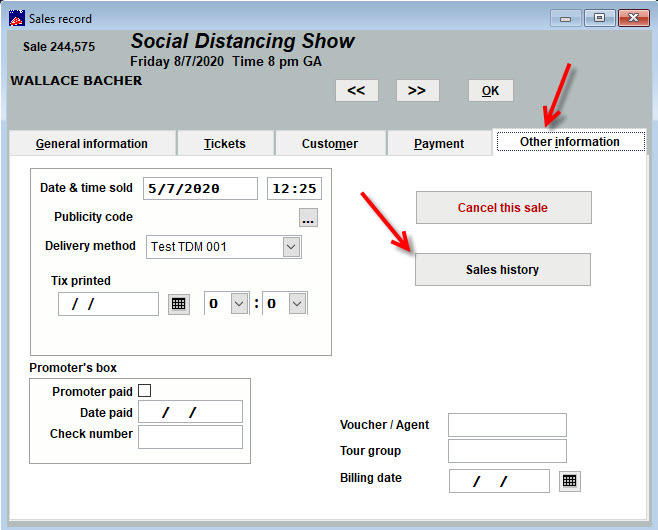Screen dimensions: 658x530
Task: Click the Sales record app icon in title bar
Action: [x=16, y=18]
